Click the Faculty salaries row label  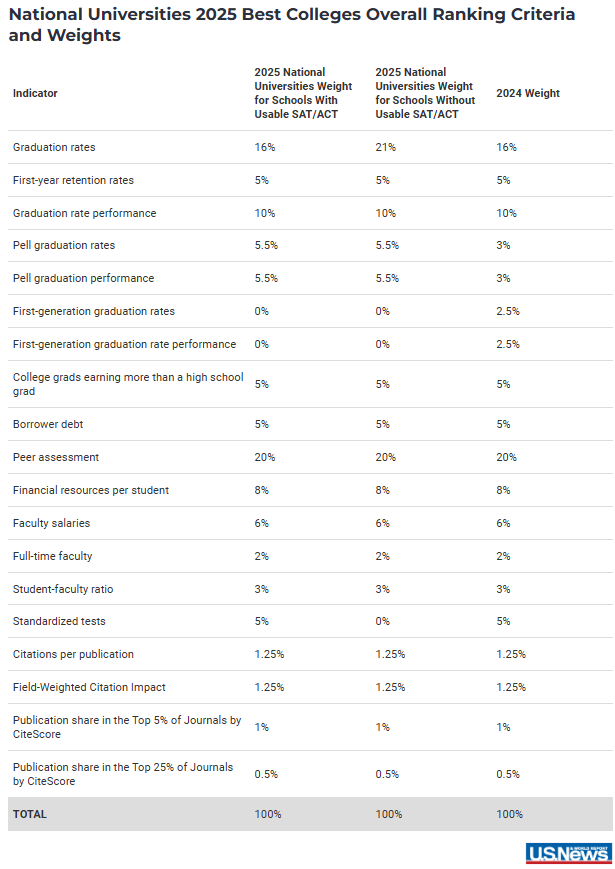pos(54,523)
